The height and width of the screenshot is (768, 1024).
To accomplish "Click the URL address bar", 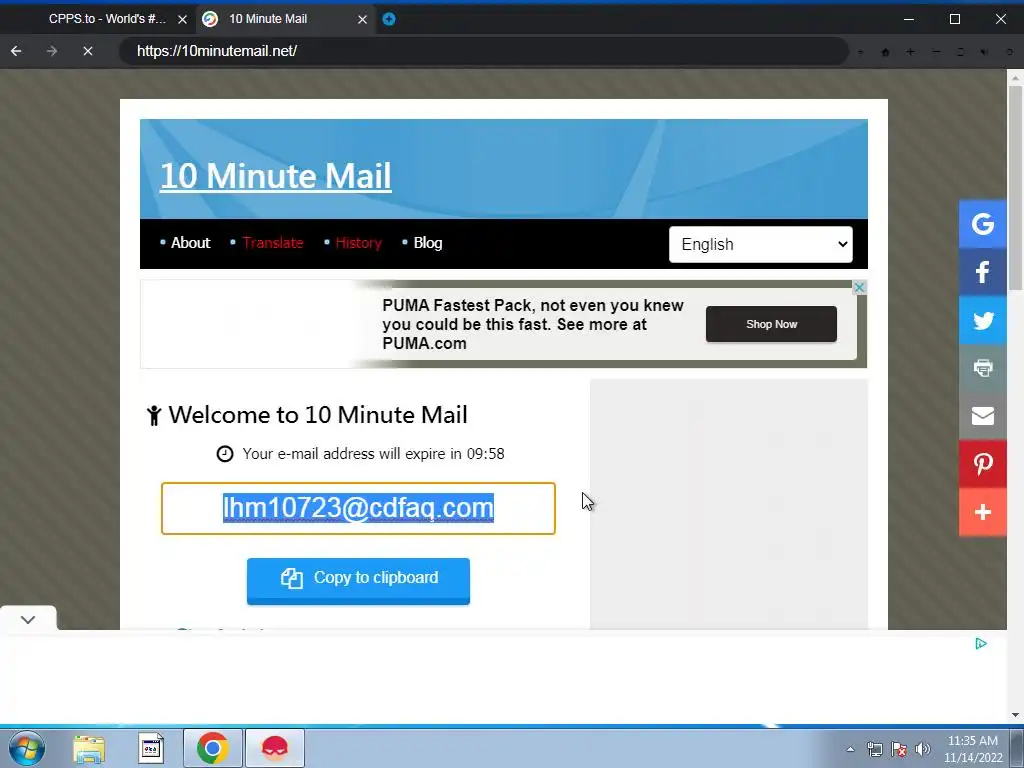I will click(483, 51).
